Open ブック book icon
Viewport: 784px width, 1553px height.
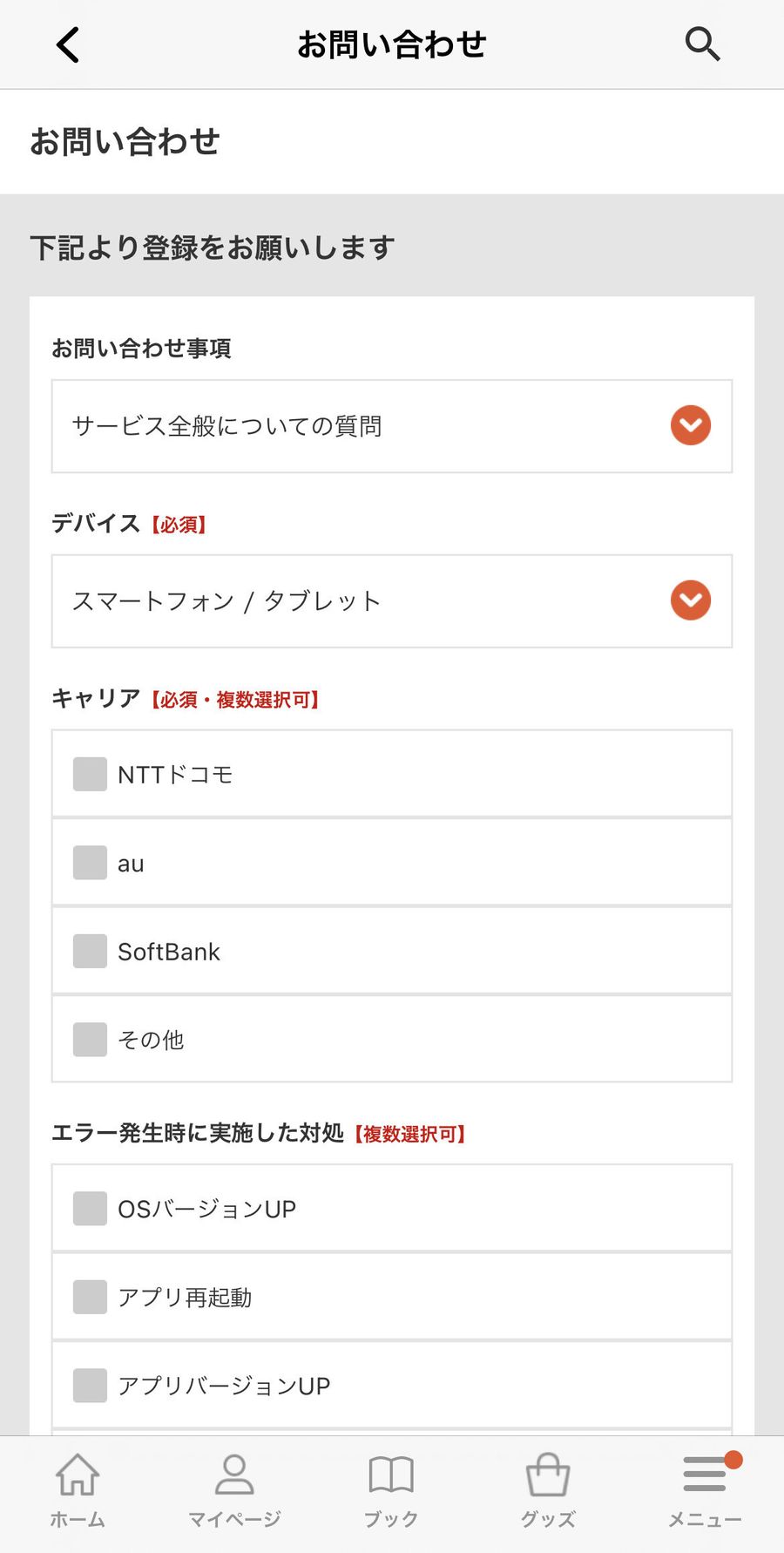click(x=391, y=1475)
